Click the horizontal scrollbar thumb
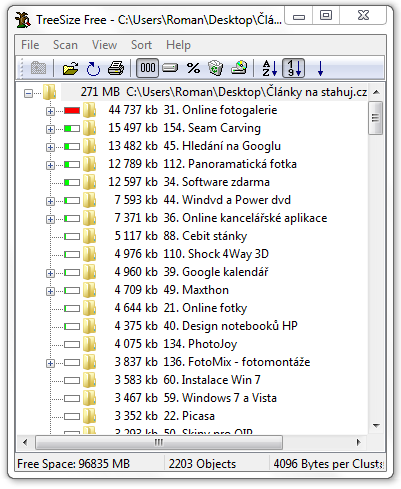Screen dimensions: 401x489 coord(159,442)
